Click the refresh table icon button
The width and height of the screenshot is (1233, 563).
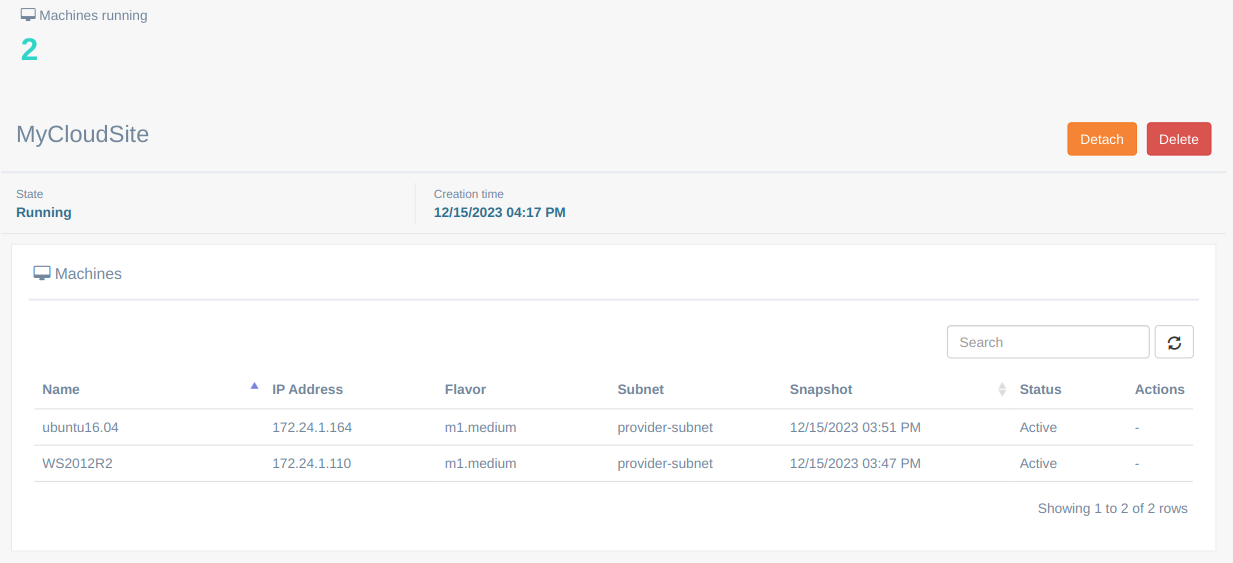pyautogui.click(x=1174, y=342)
